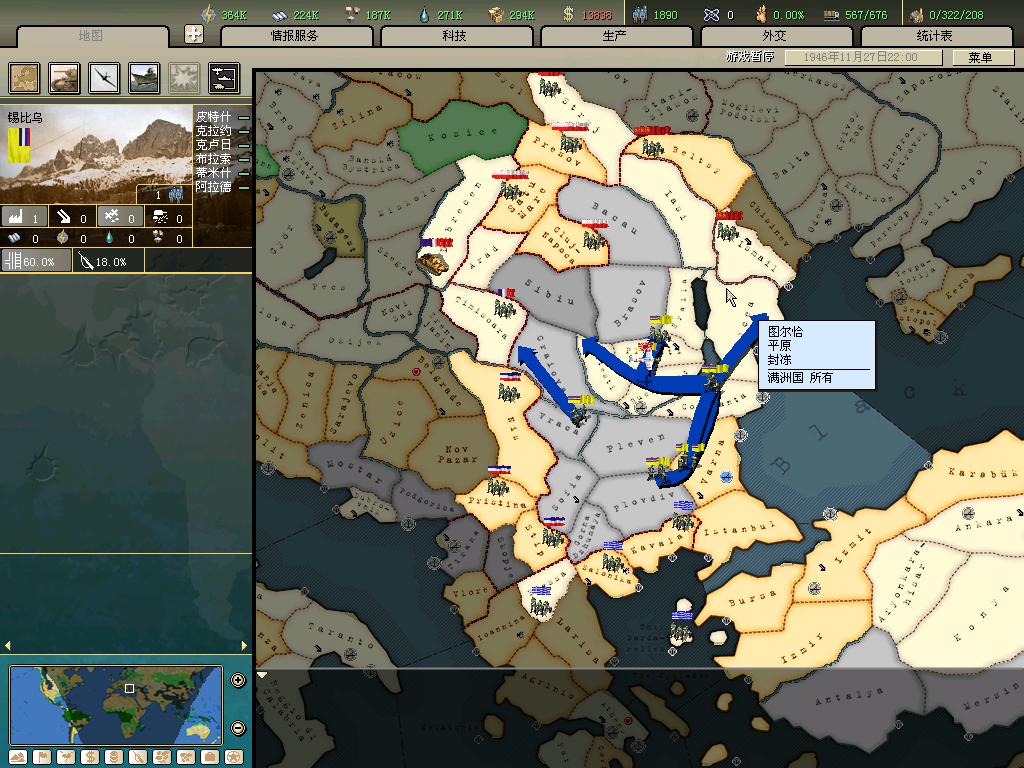Zoom in with the minimap plus button
Image resolution: width=1024 pixels, height=768 pixels.
coord(238,681)
